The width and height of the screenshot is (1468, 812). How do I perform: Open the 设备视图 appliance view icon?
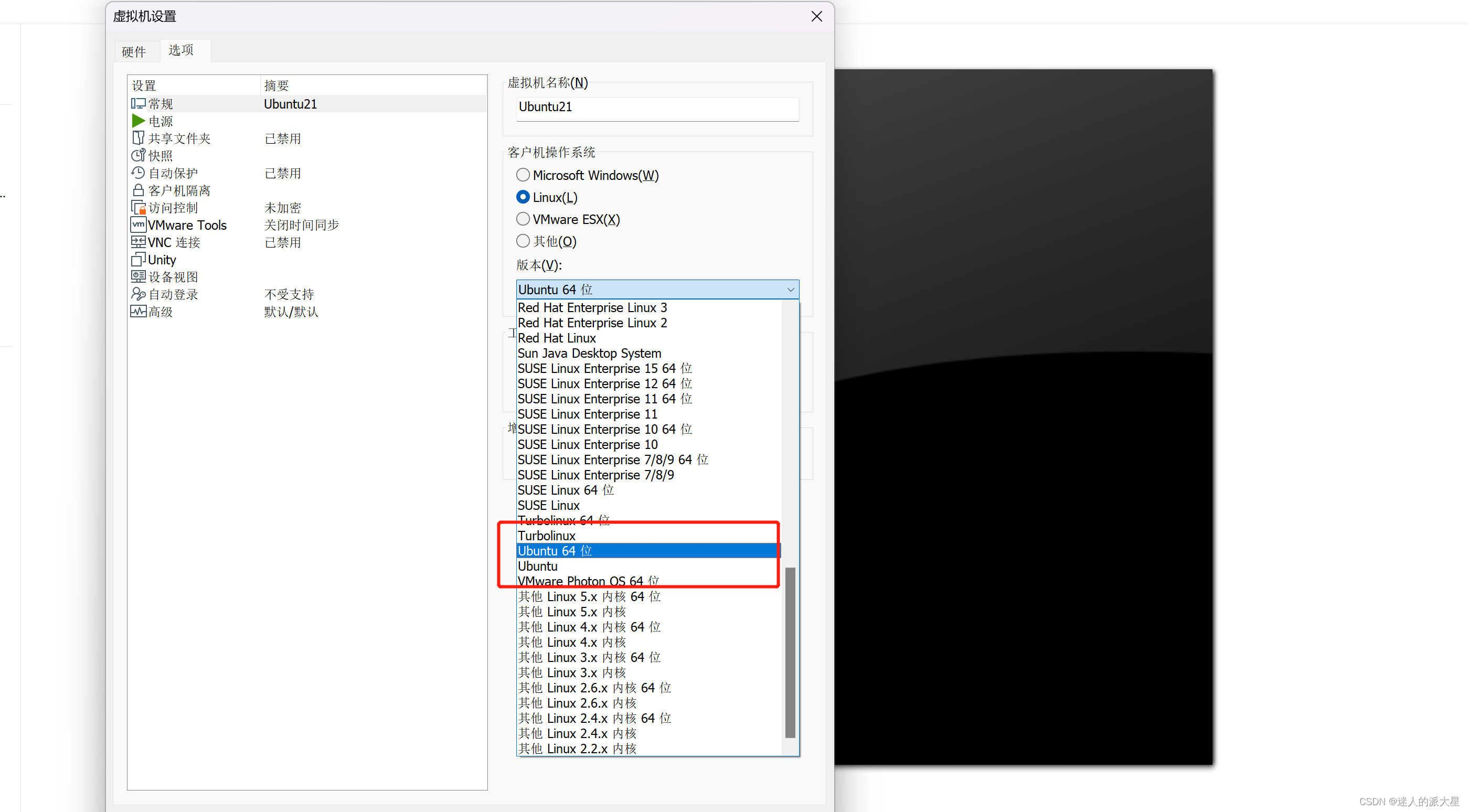point(138,276)
